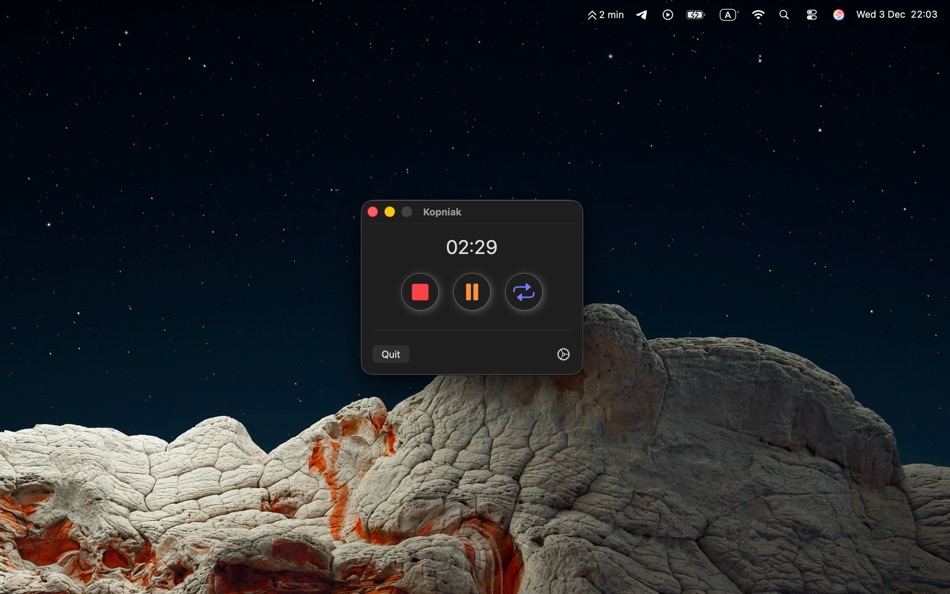The height and width of the screenshot is (594, 950).
Task: Quit Kopniak using the Quit button
Action: click(x=390, y=354)
